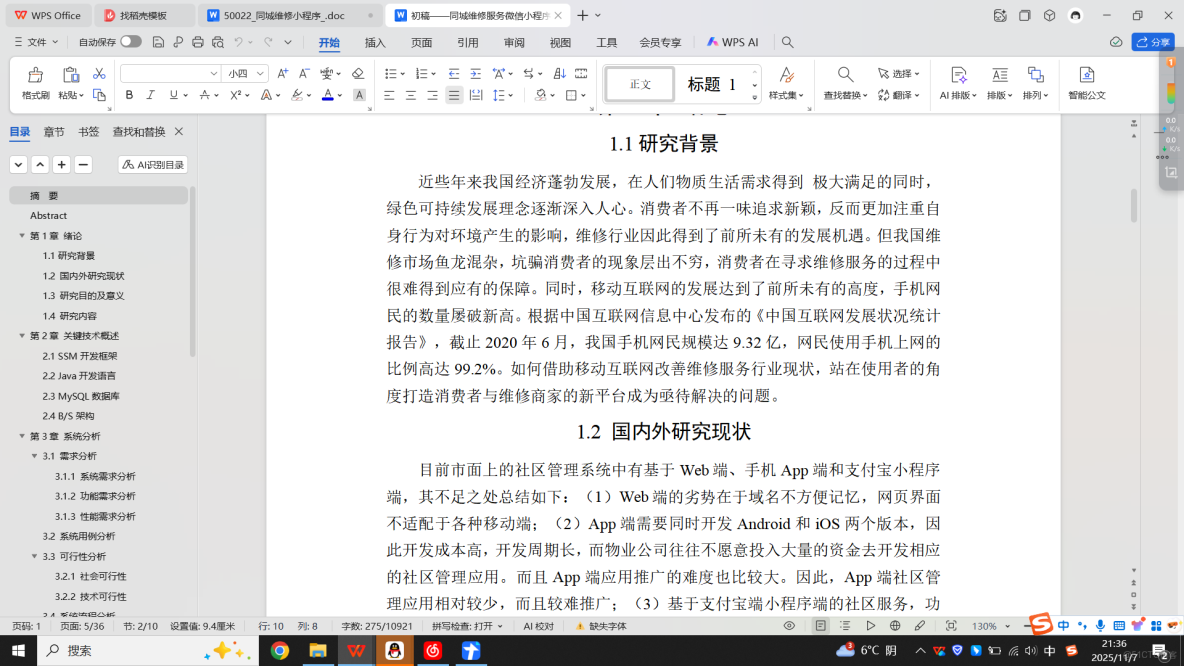Open the font color dropdown arrow
Viewport: 1184px width, 666px height.
click(x=340, y=93)
